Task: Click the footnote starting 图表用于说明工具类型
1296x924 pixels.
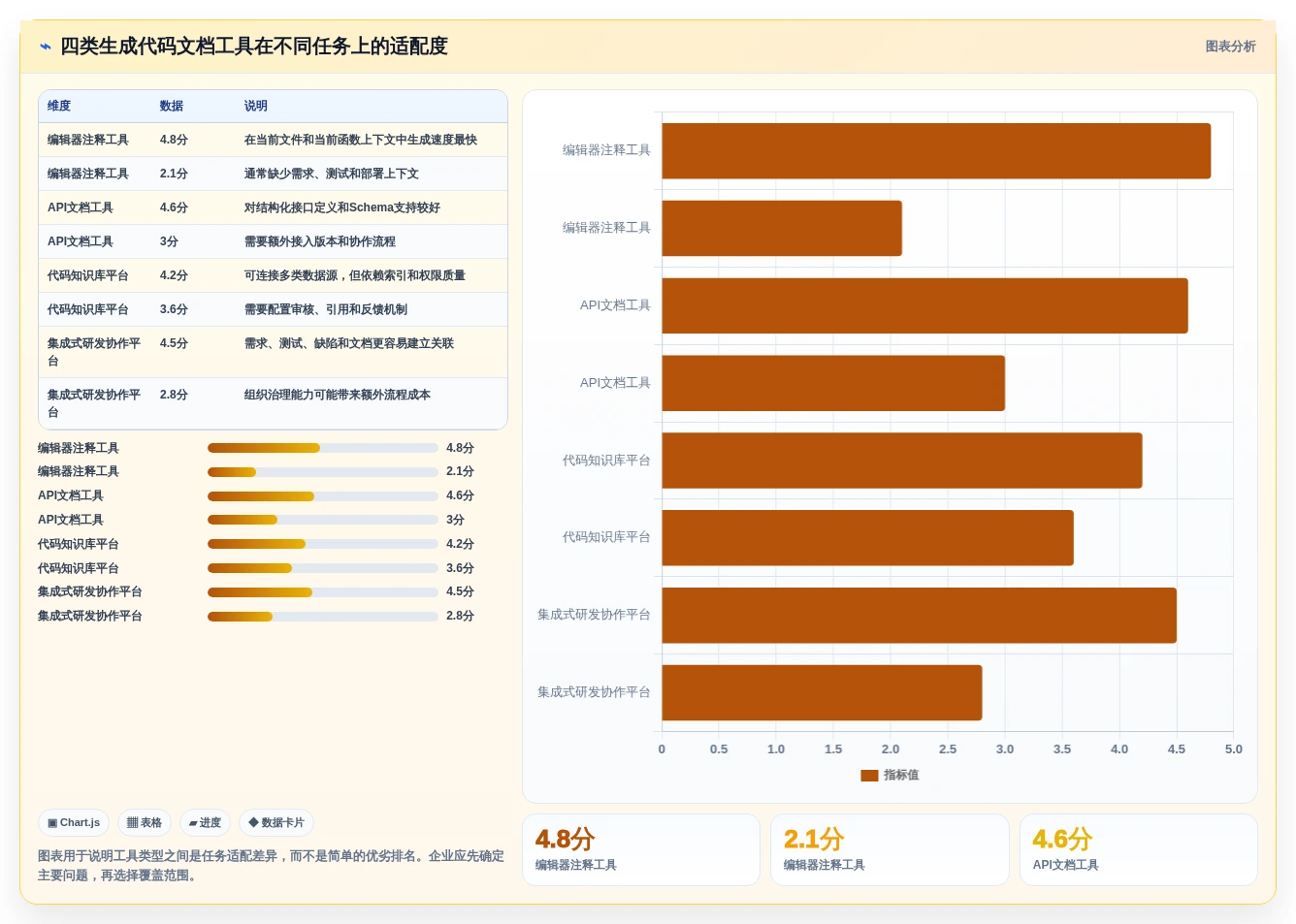Action: pos(271,866)
